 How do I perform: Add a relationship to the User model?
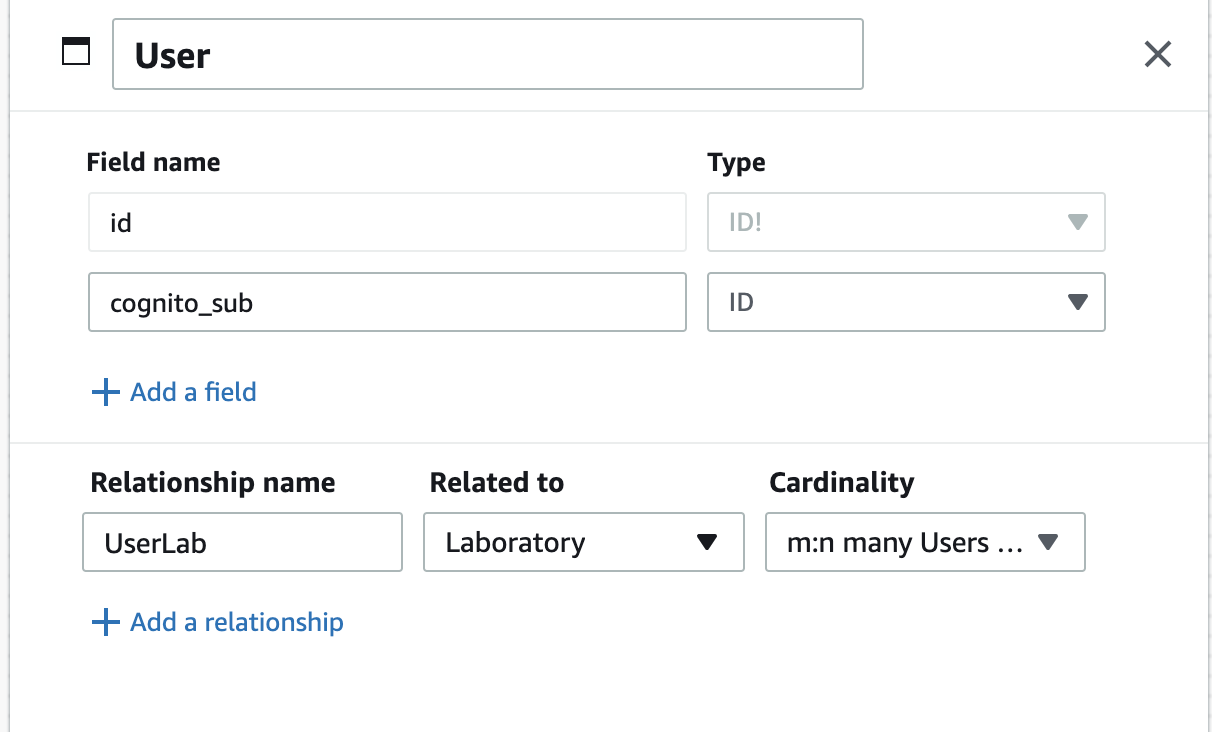(217, 622)
